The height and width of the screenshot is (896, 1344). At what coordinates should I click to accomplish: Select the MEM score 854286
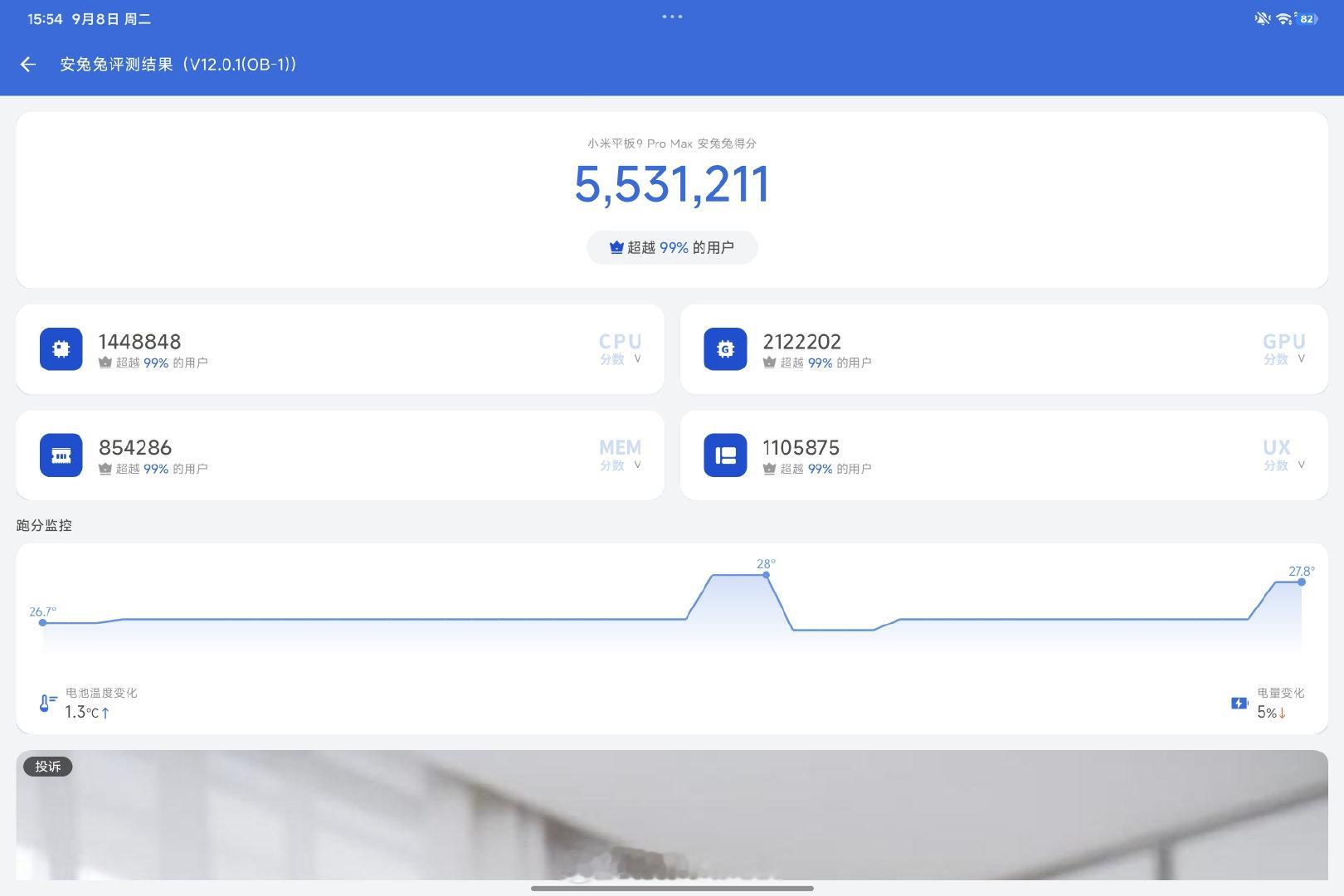click(135, 448)
